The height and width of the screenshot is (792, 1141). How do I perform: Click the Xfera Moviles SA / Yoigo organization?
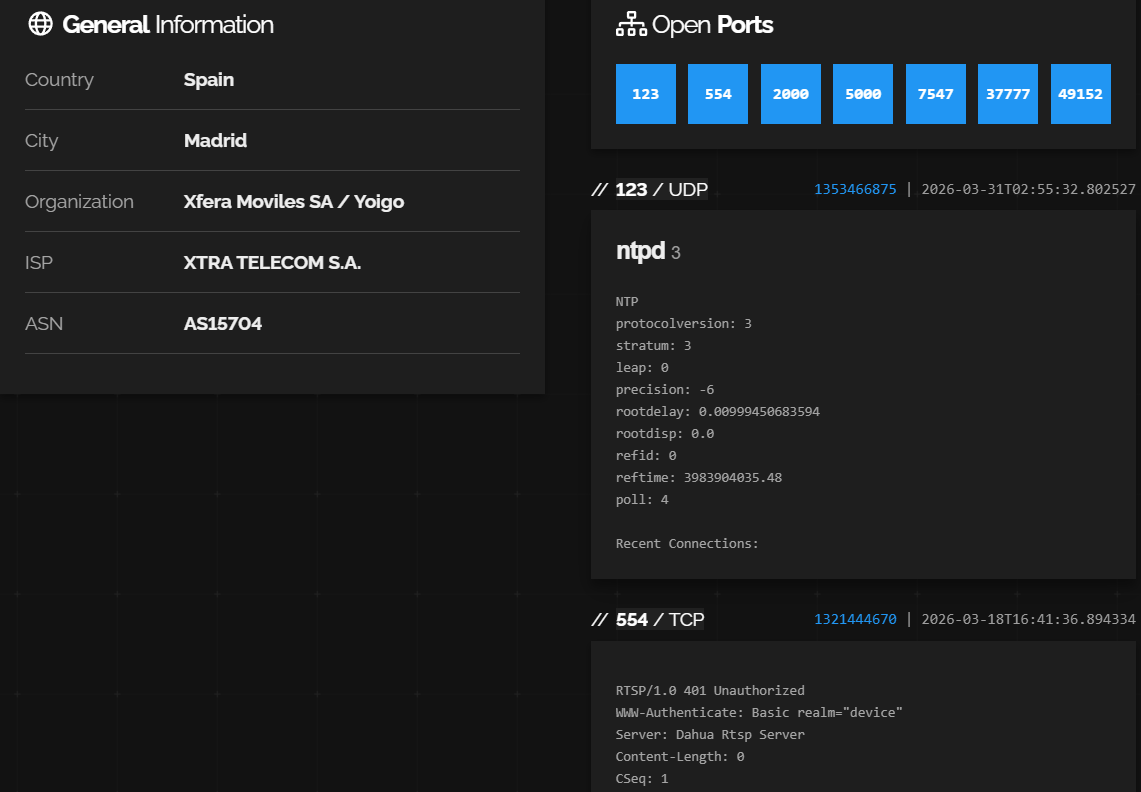(x=294, y=202)
